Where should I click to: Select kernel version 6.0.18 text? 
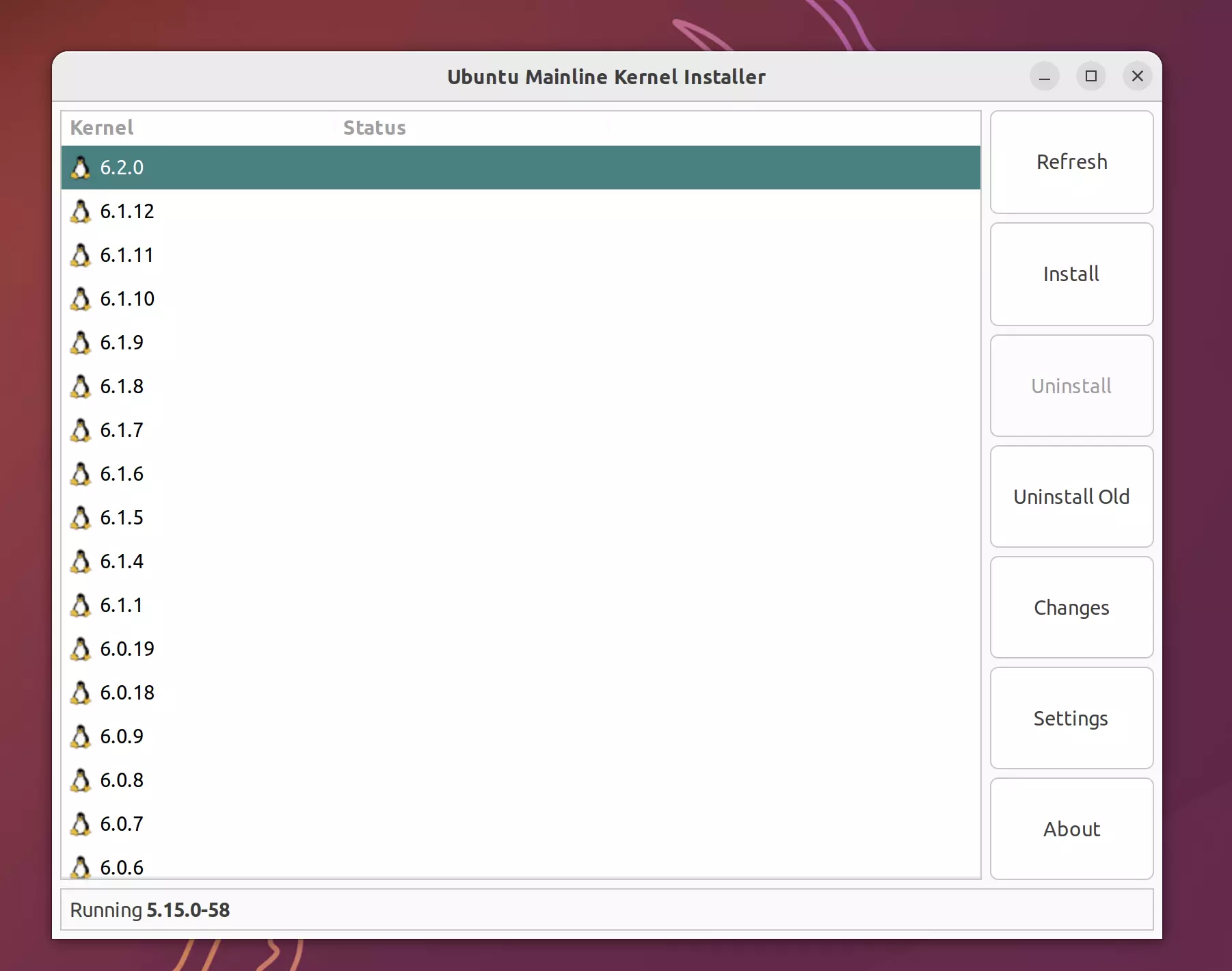coord(127,693)
